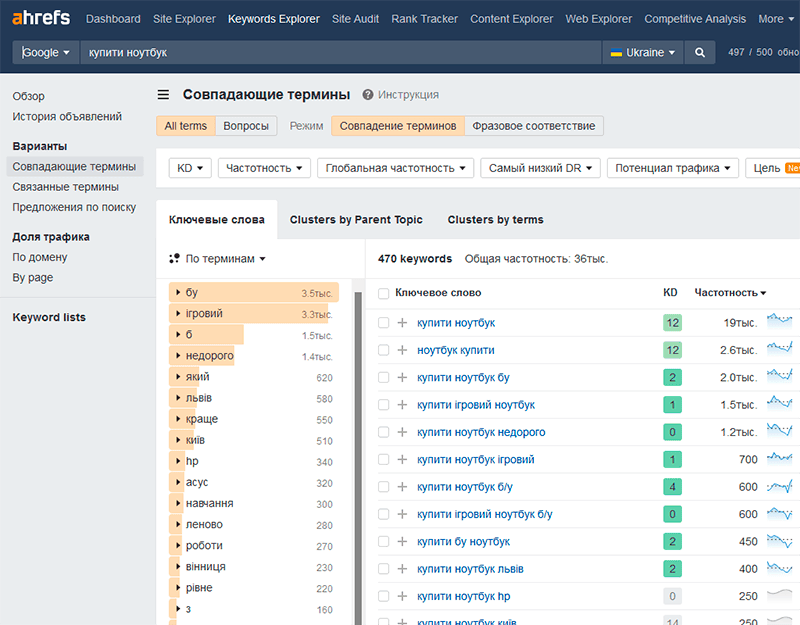Check the ноутбук купити row checkbox
The height and width of the screenshot is (625, 800).
pyautogui.click(x=384, y=350)
